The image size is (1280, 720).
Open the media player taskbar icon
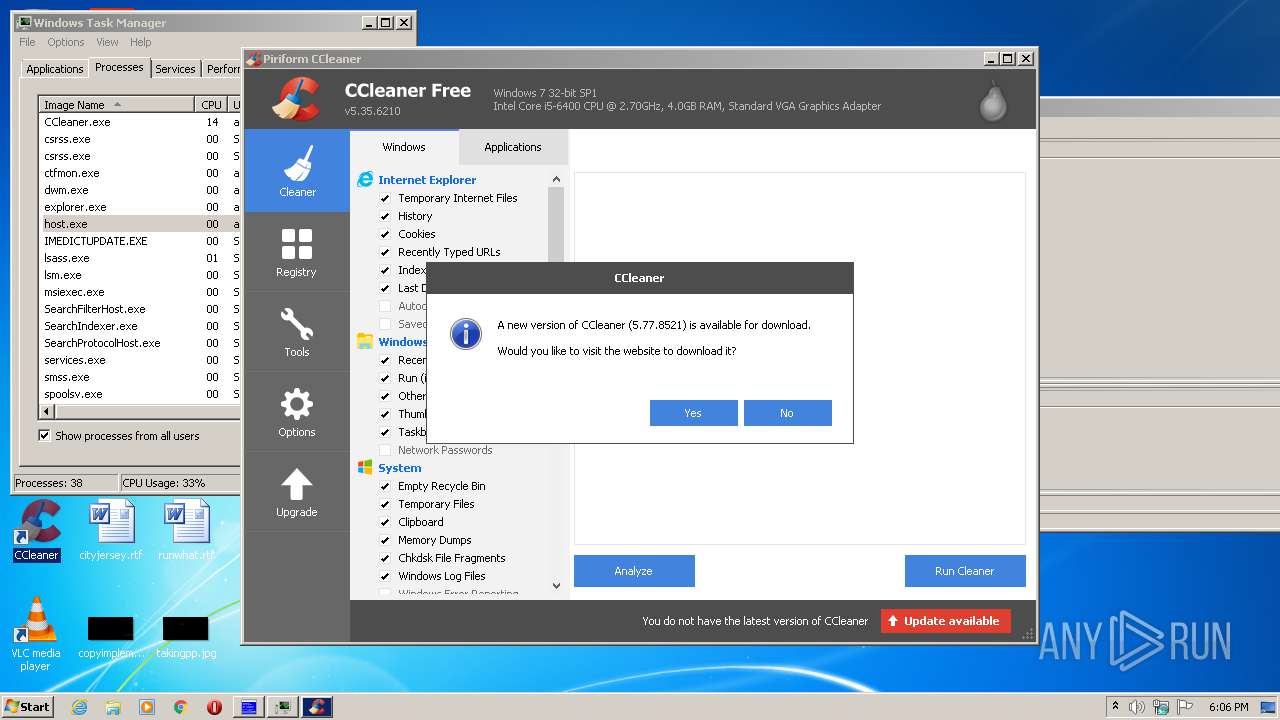coord(147,707)
